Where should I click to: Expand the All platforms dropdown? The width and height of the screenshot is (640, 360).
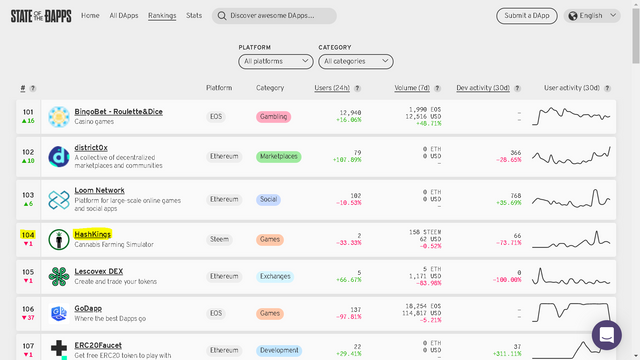point(276,62)
